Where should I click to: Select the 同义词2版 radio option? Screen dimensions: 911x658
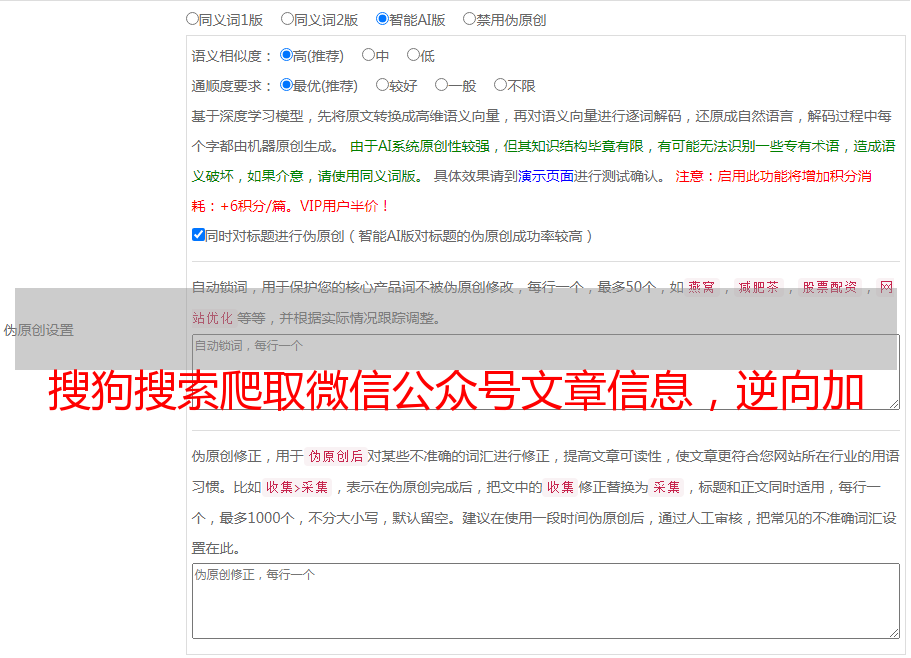pyautogui.click(x=287, y=19)
